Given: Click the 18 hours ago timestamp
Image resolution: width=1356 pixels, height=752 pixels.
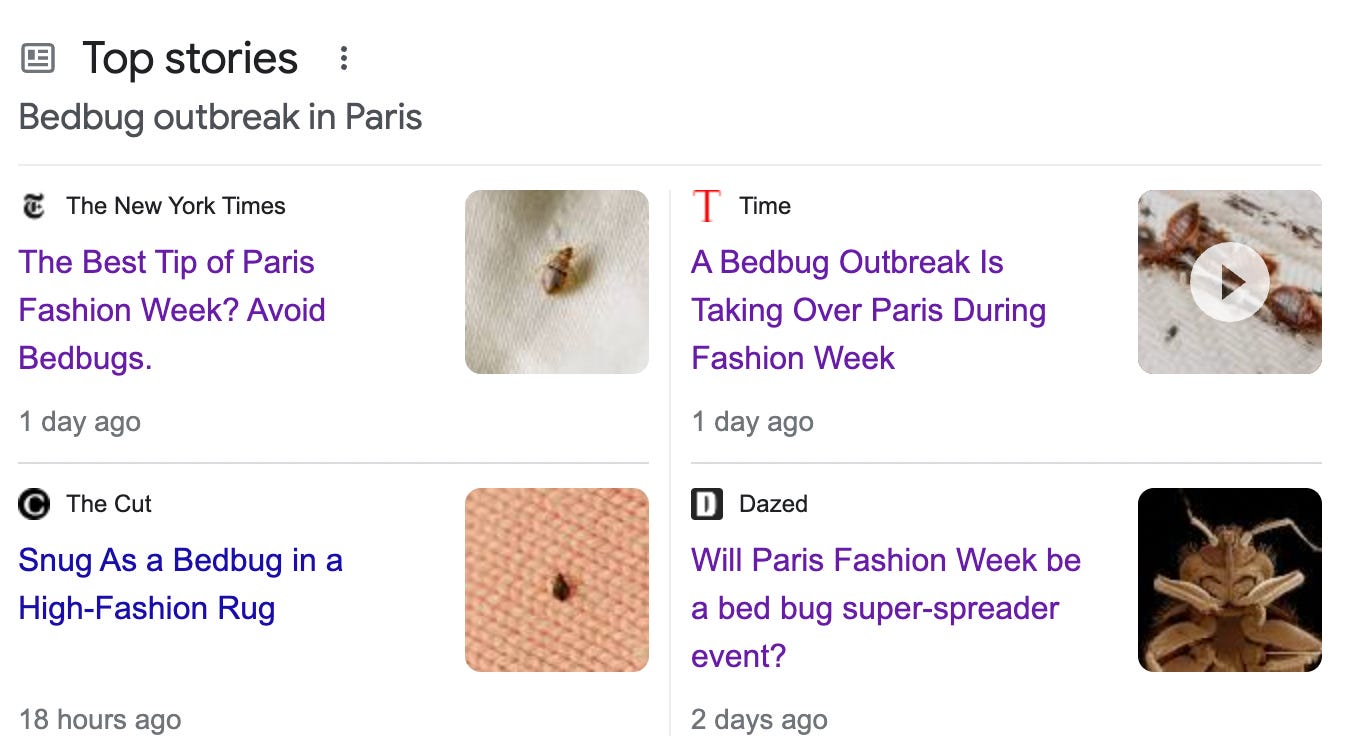Looking at the screenshot, I should [99, 719].
